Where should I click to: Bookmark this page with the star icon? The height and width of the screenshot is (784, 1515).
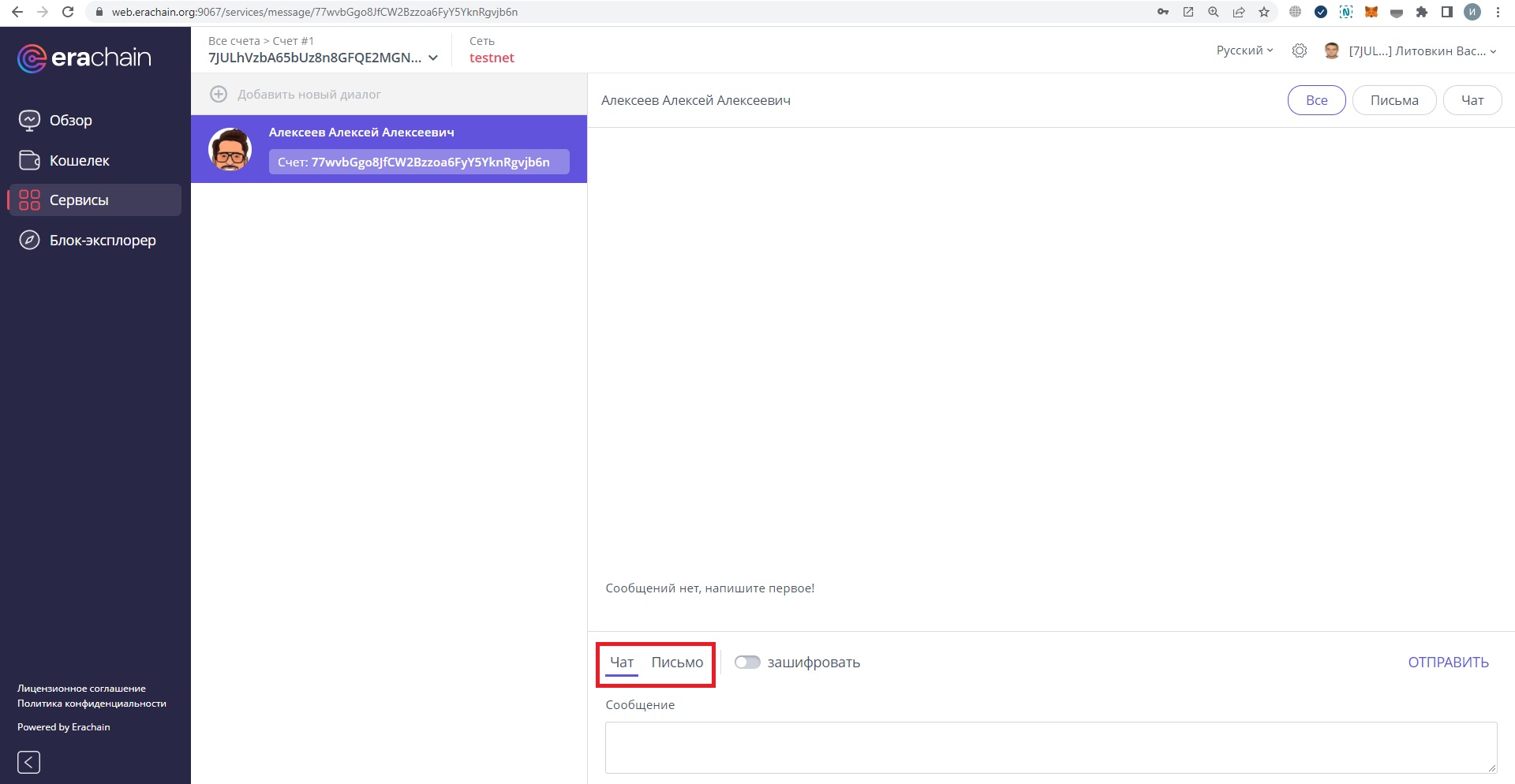pyautogui.click(x=1264, y=12)
